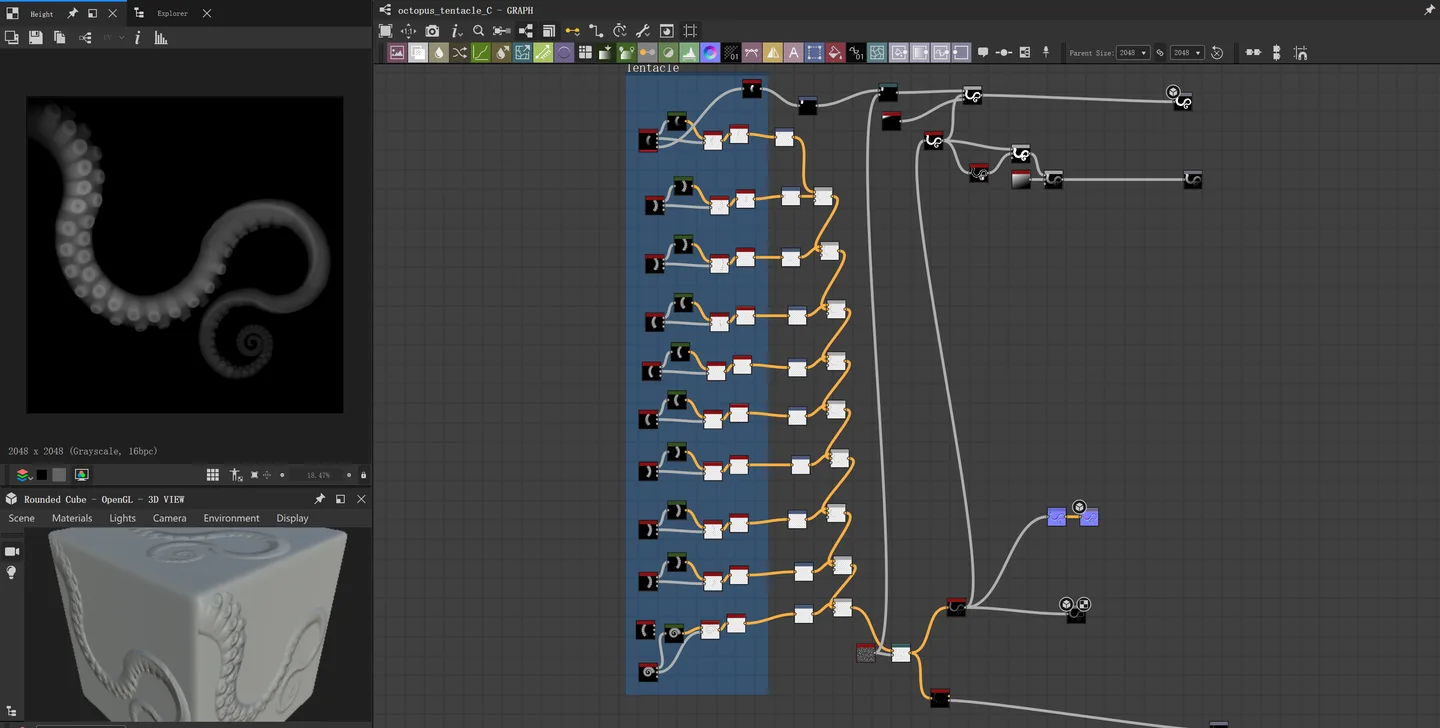Open the UV dropdown in Height view
The width and height of the screenshot is (1440, 728).
113,38
